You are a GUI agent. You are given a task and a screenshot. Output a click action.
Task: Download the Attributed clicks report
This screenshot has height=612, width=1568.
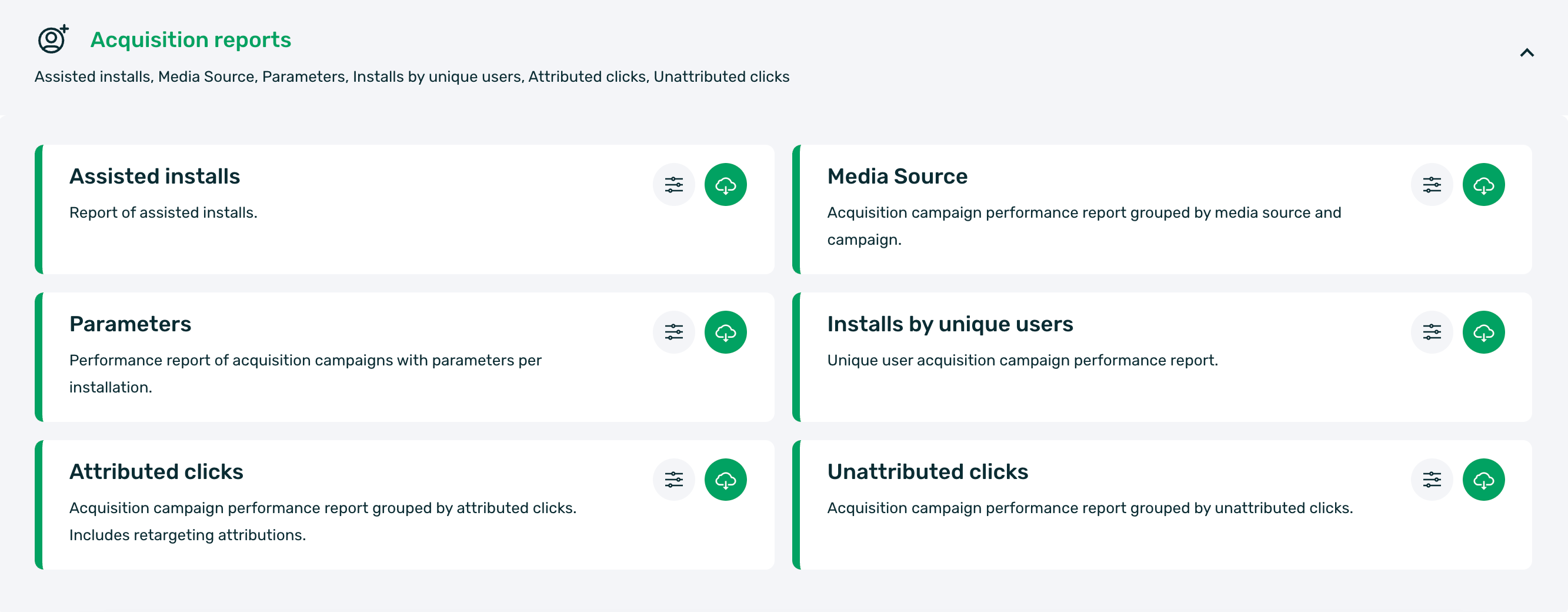coord(726,480)
